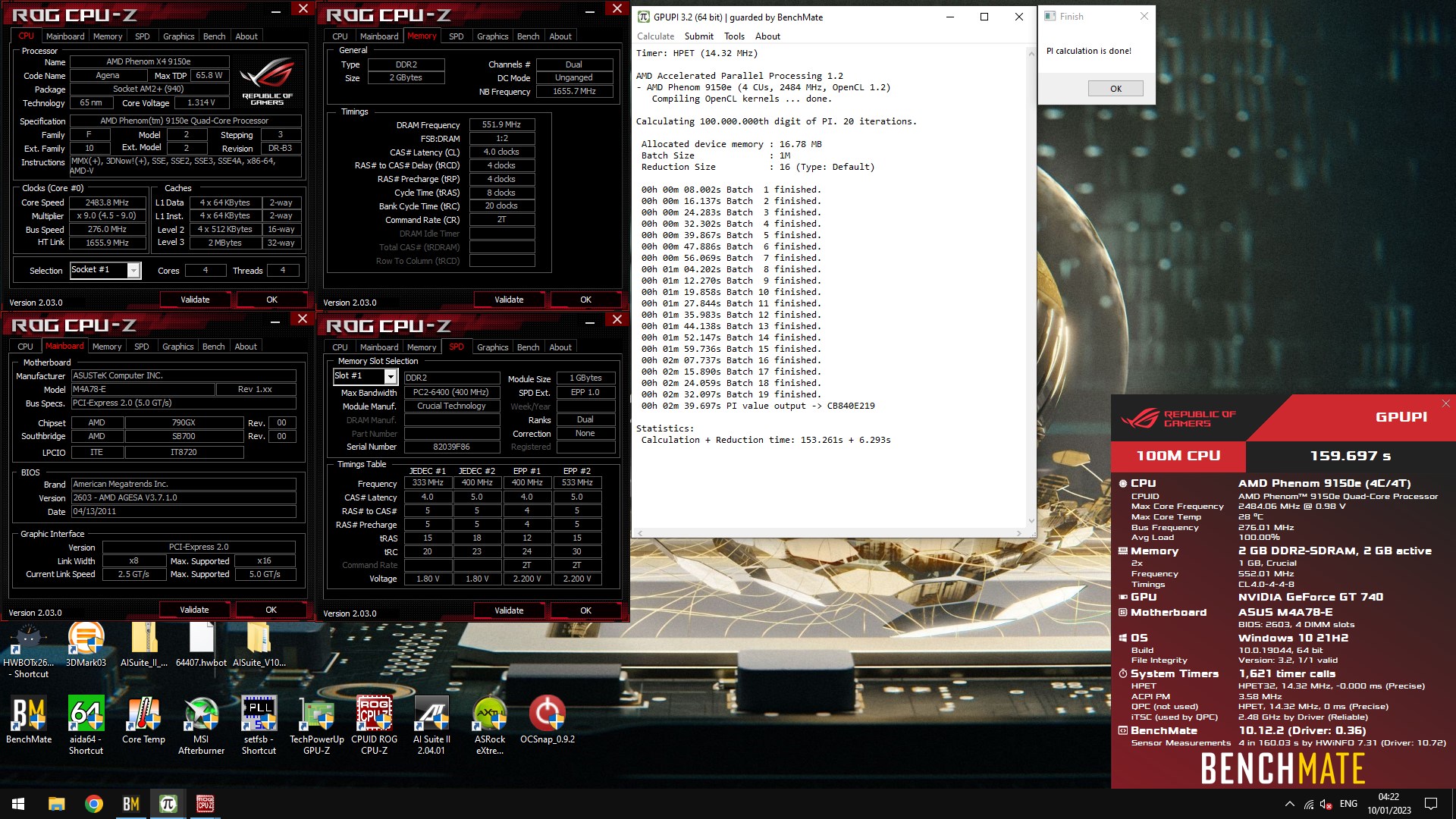Click BIOS date 04/13/2011 field
The width and height of the screenshot is (1456, 819).
click(184, 512)
